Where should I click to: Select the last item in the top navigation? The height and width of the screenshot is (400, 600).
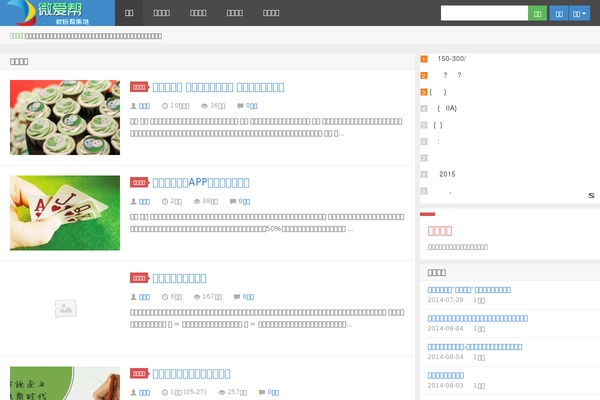click(271, 13)
